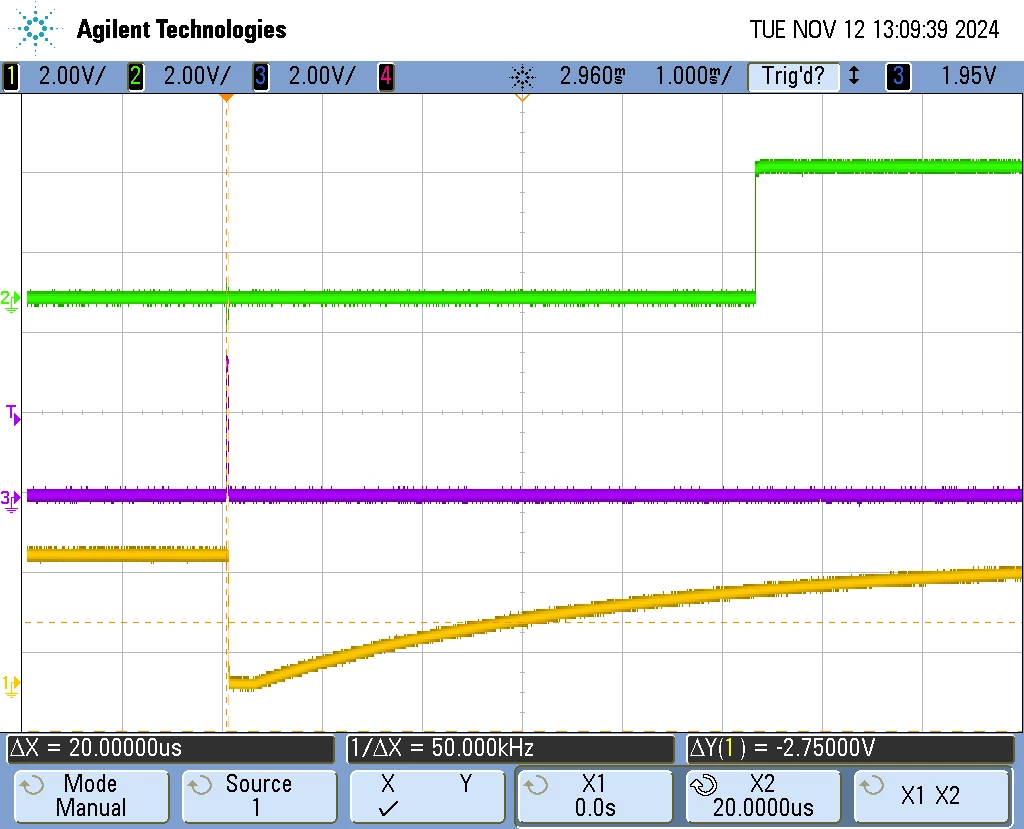Click the channel 1 ground level marker
The height and width of the screenshot is (829, 1024).
[10, 686]
